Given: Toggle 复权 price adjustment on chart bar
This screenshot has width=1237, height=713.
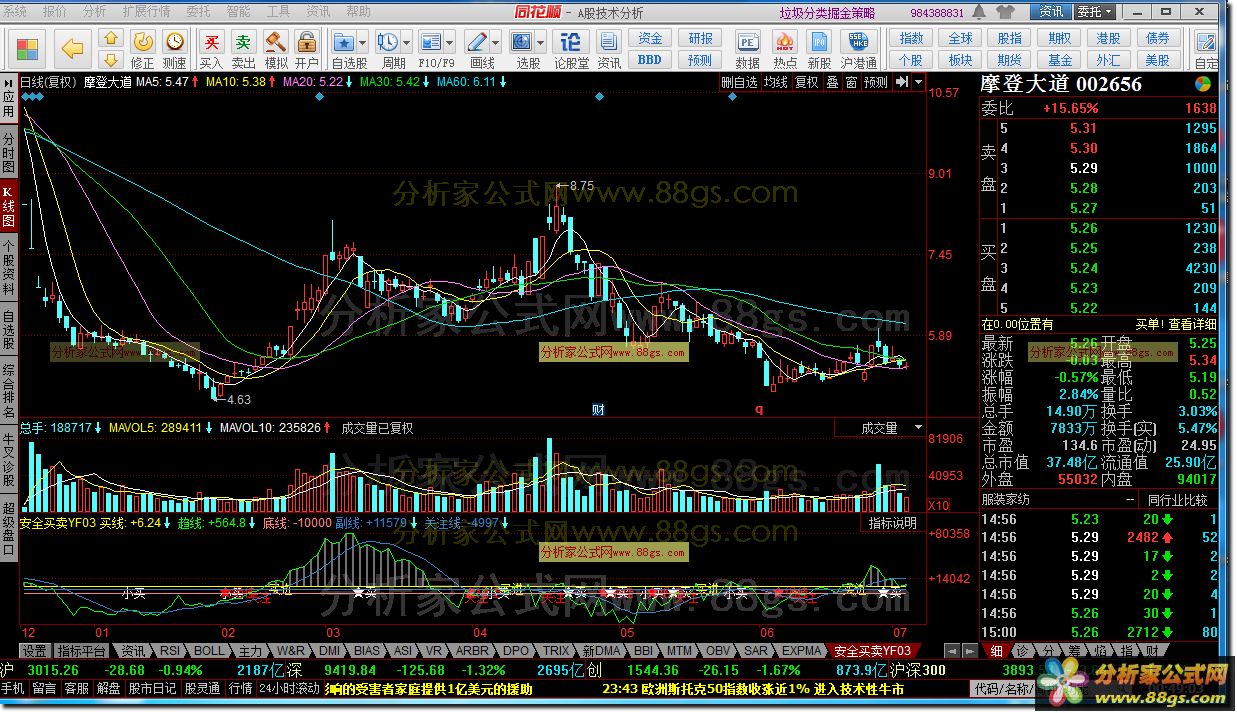Looking at the screenshot, I should (806, 83).
